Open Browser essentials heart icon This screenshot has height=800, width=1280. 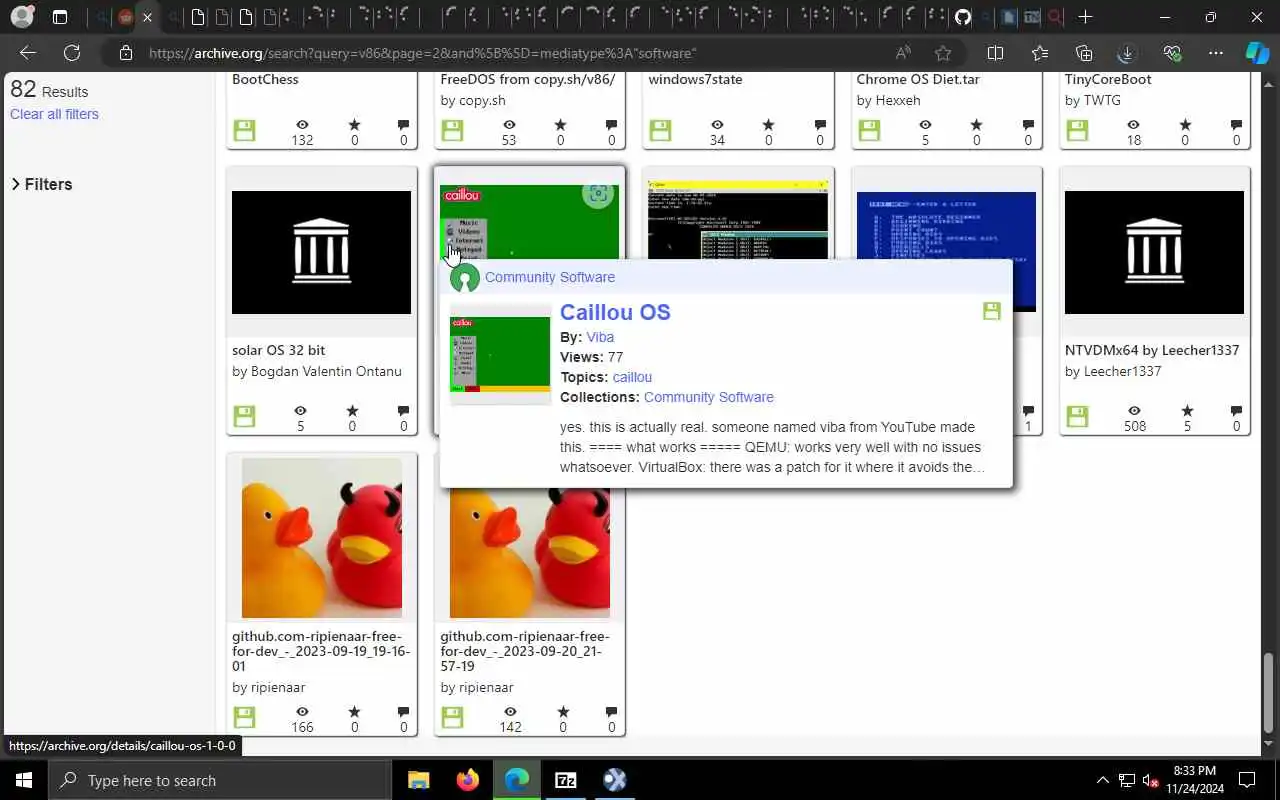[1172, 53]
